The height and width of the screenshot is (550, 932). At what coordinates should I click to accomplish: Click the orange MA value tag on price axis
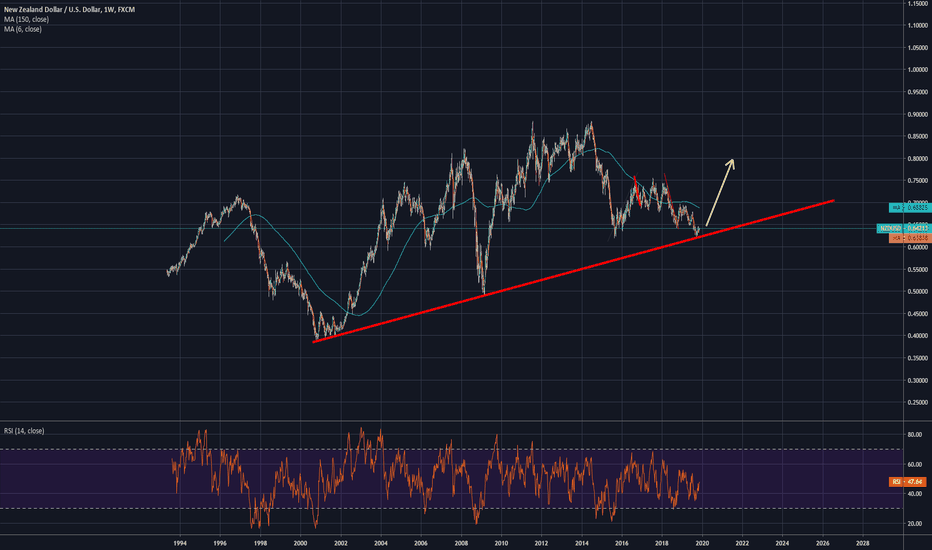903,238
